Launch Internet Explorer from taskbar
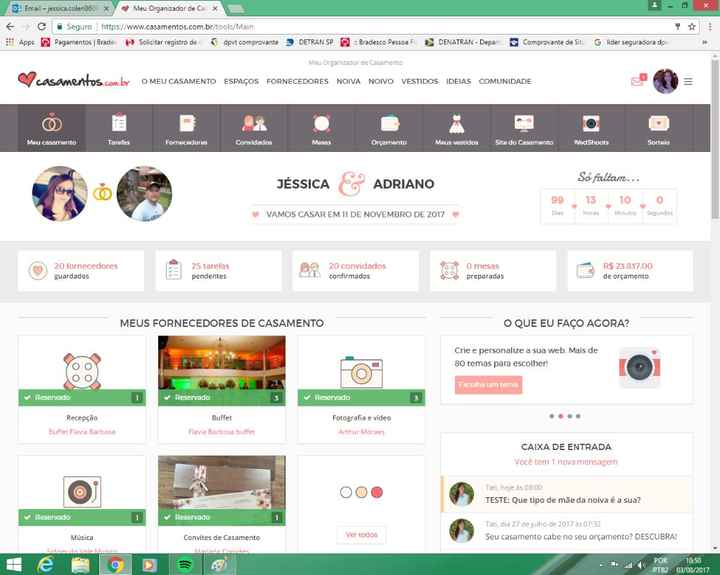Viewport: 720px width, 575px height. [x=45, y=564]
